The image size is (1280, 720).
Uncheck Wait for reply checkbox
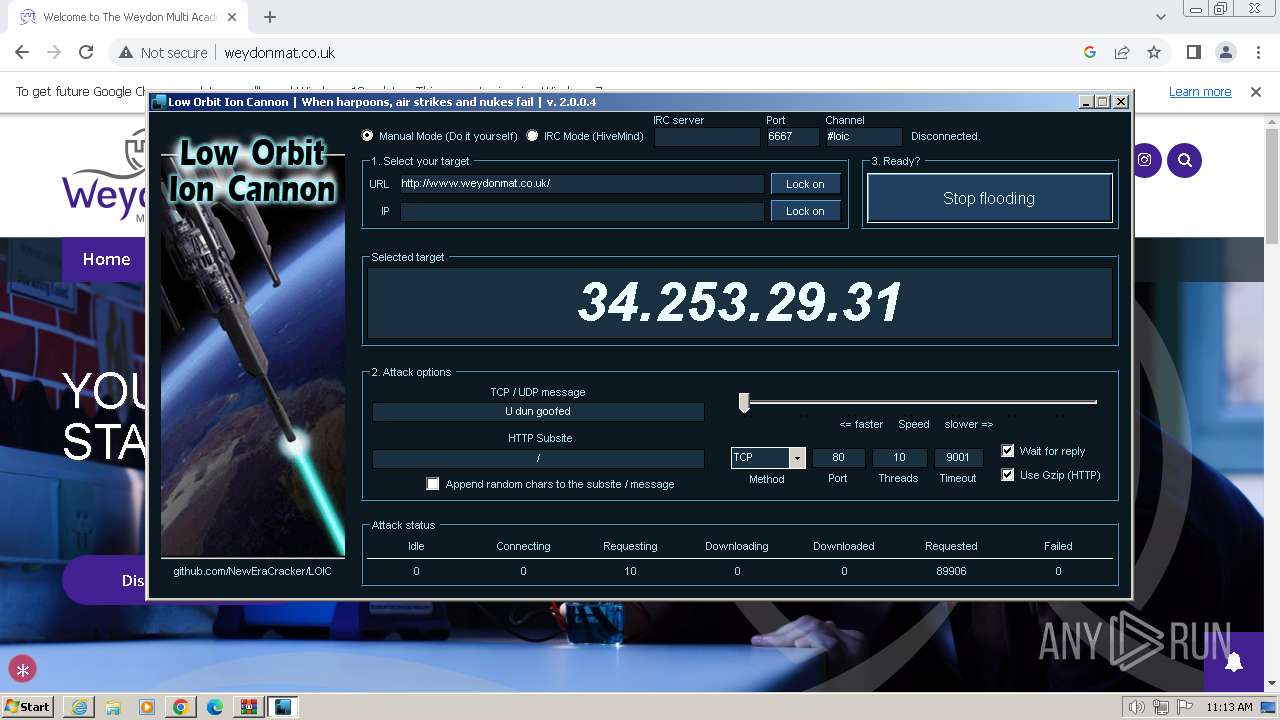[1008, 451]
